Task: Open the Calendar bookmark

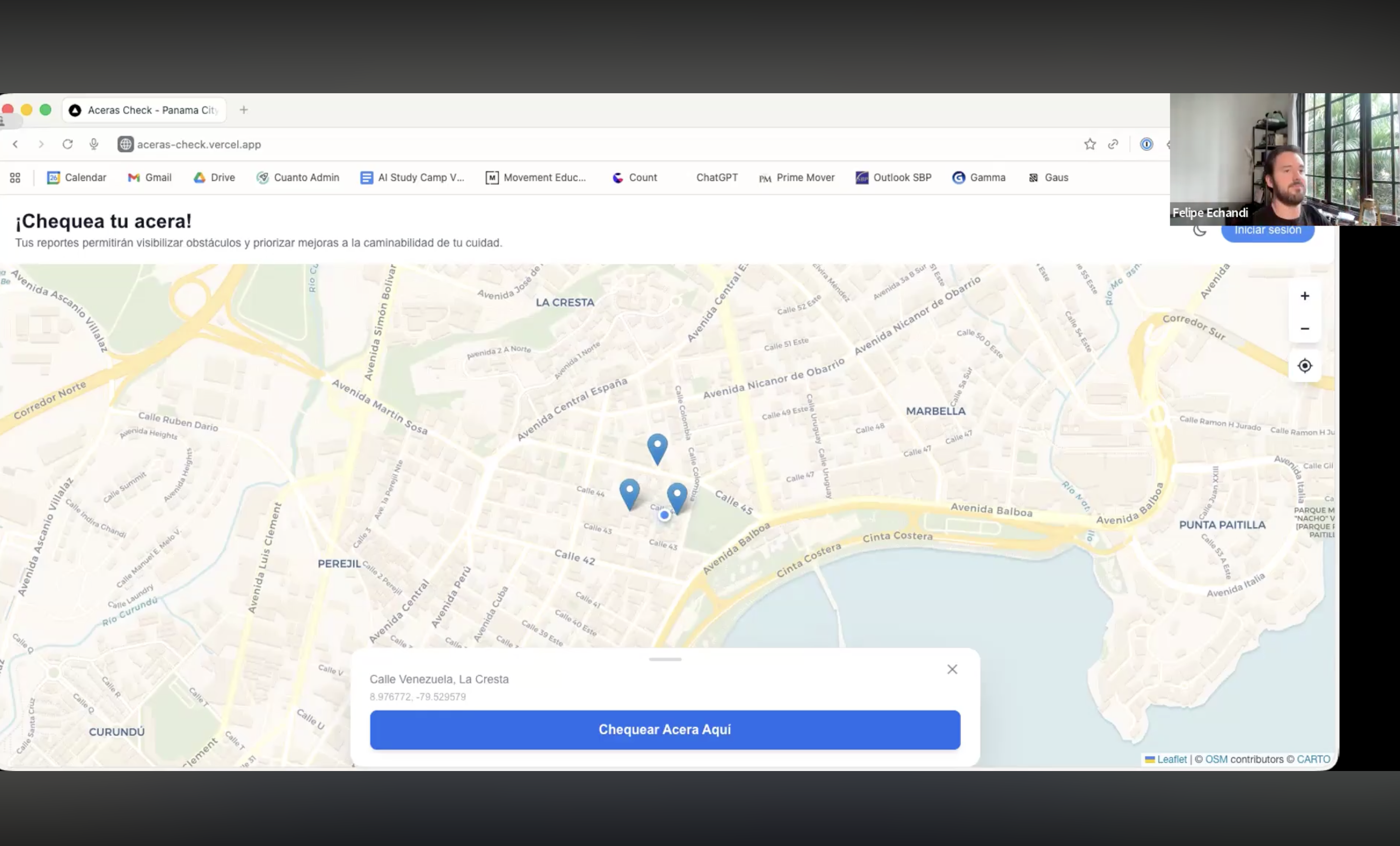Action: point(77,177)
